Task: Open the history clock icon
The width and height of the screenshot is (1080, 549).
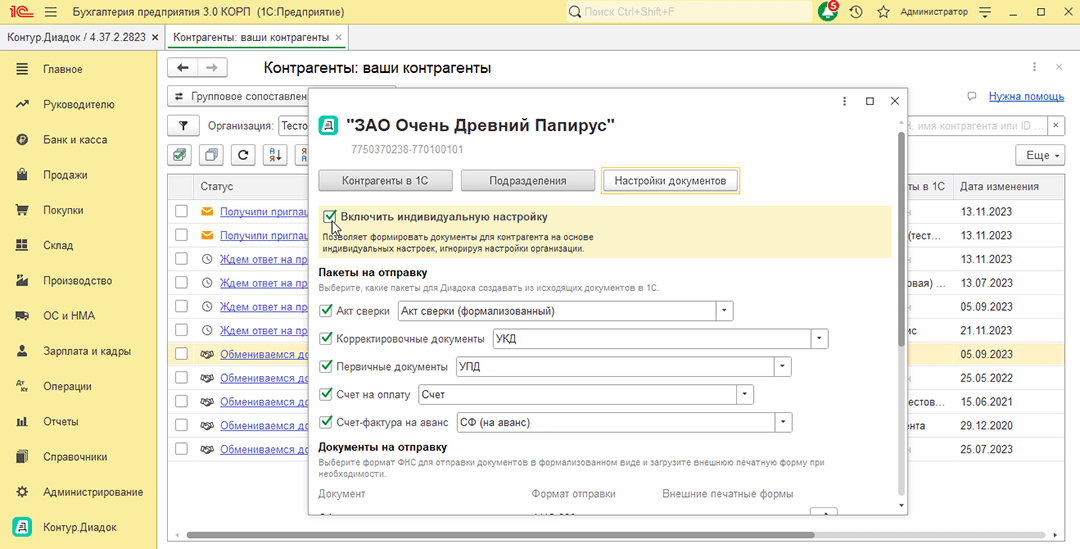Action: (855, 12)
